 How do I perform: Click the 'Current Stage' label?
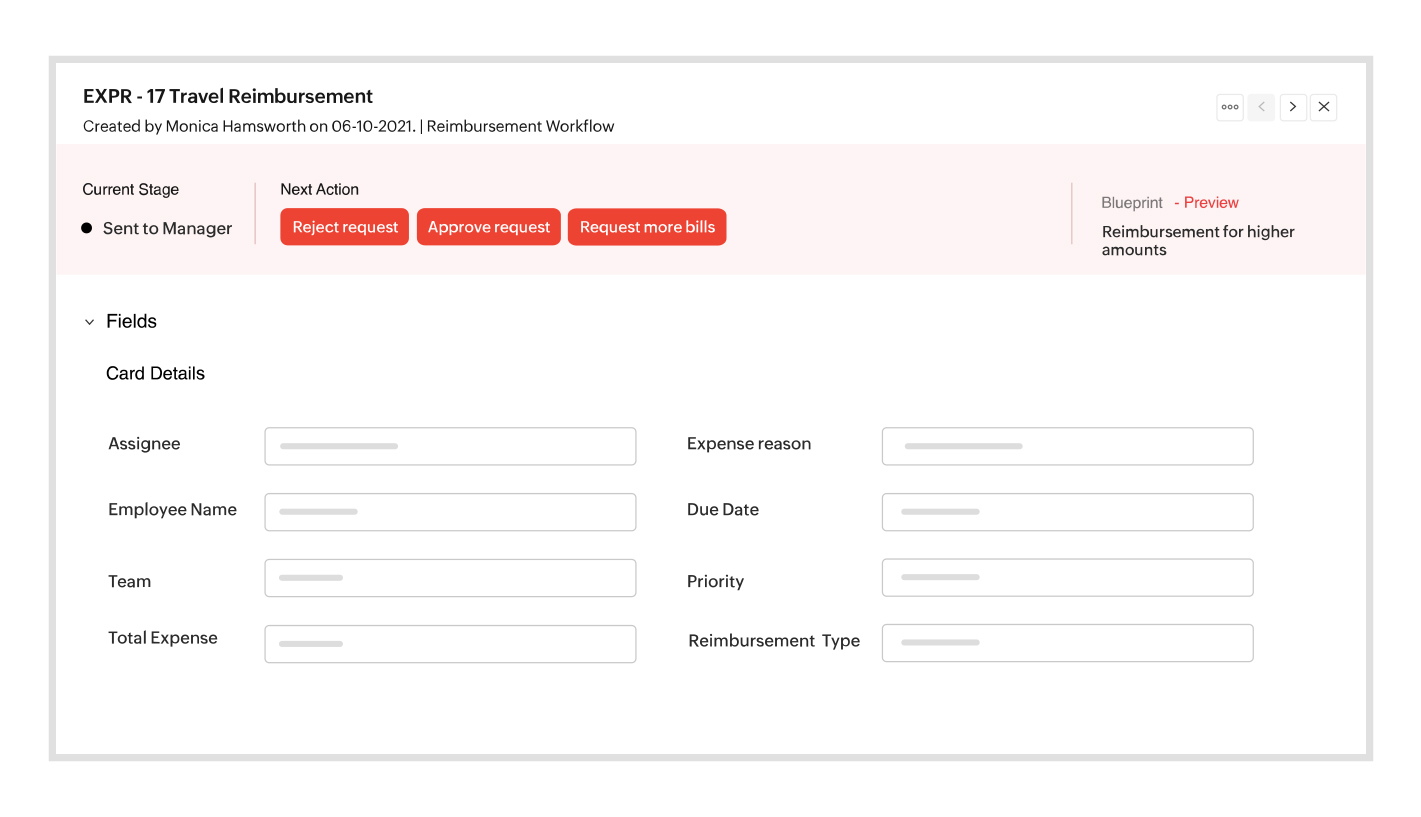coord(131,189)
